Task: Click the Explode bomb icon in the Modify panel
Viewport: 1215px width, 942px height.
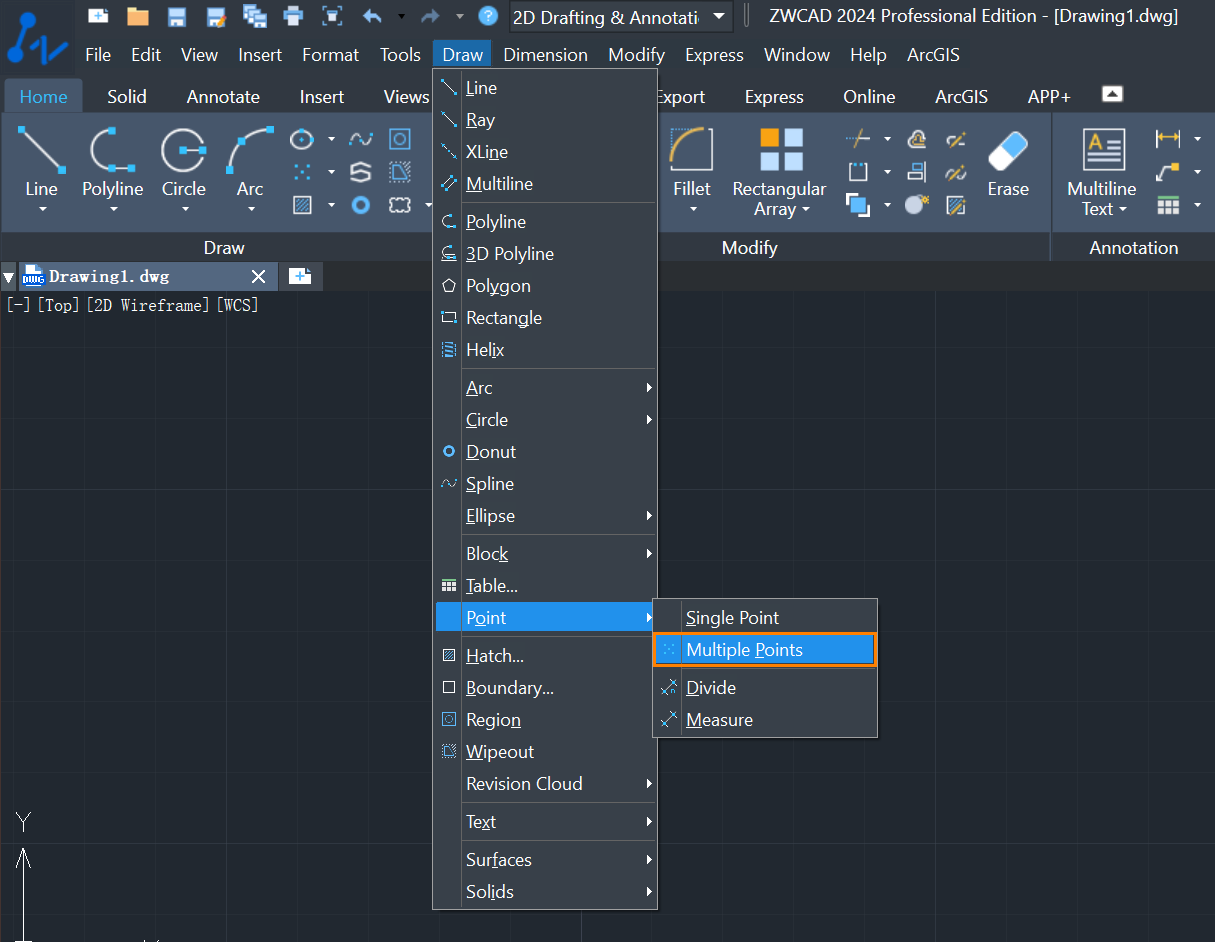Action: tap(917, 205)
